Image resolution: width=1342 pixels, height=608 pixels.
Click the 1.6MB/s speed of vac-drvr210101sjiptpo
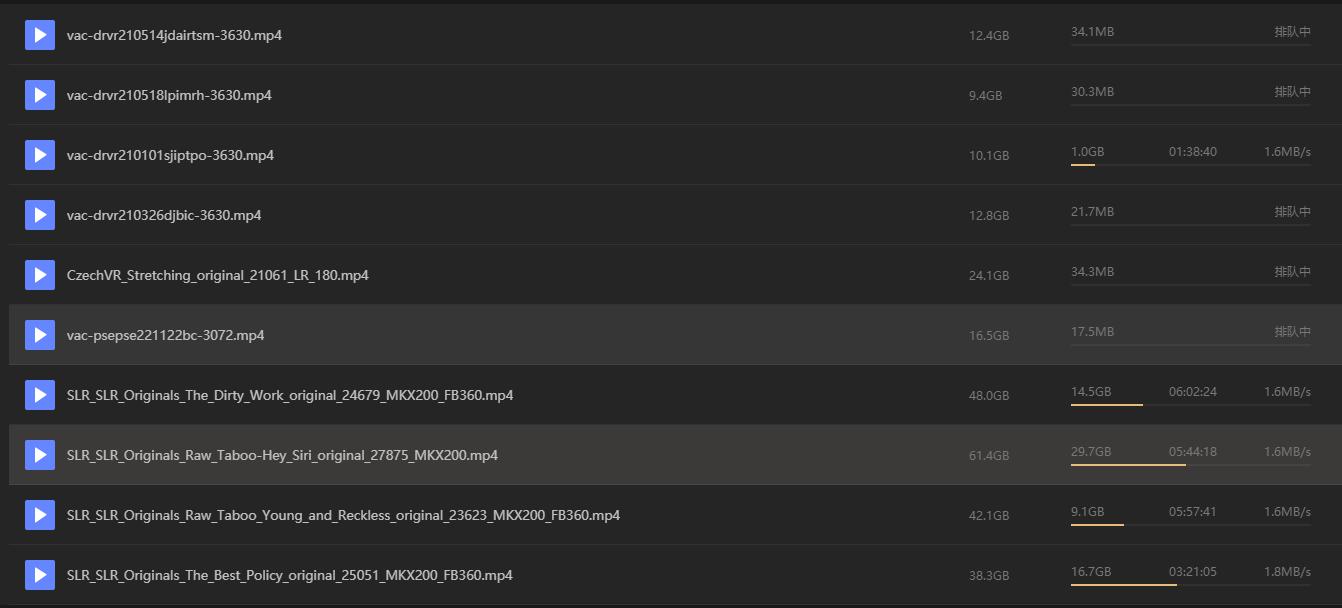coord(1287,152)
